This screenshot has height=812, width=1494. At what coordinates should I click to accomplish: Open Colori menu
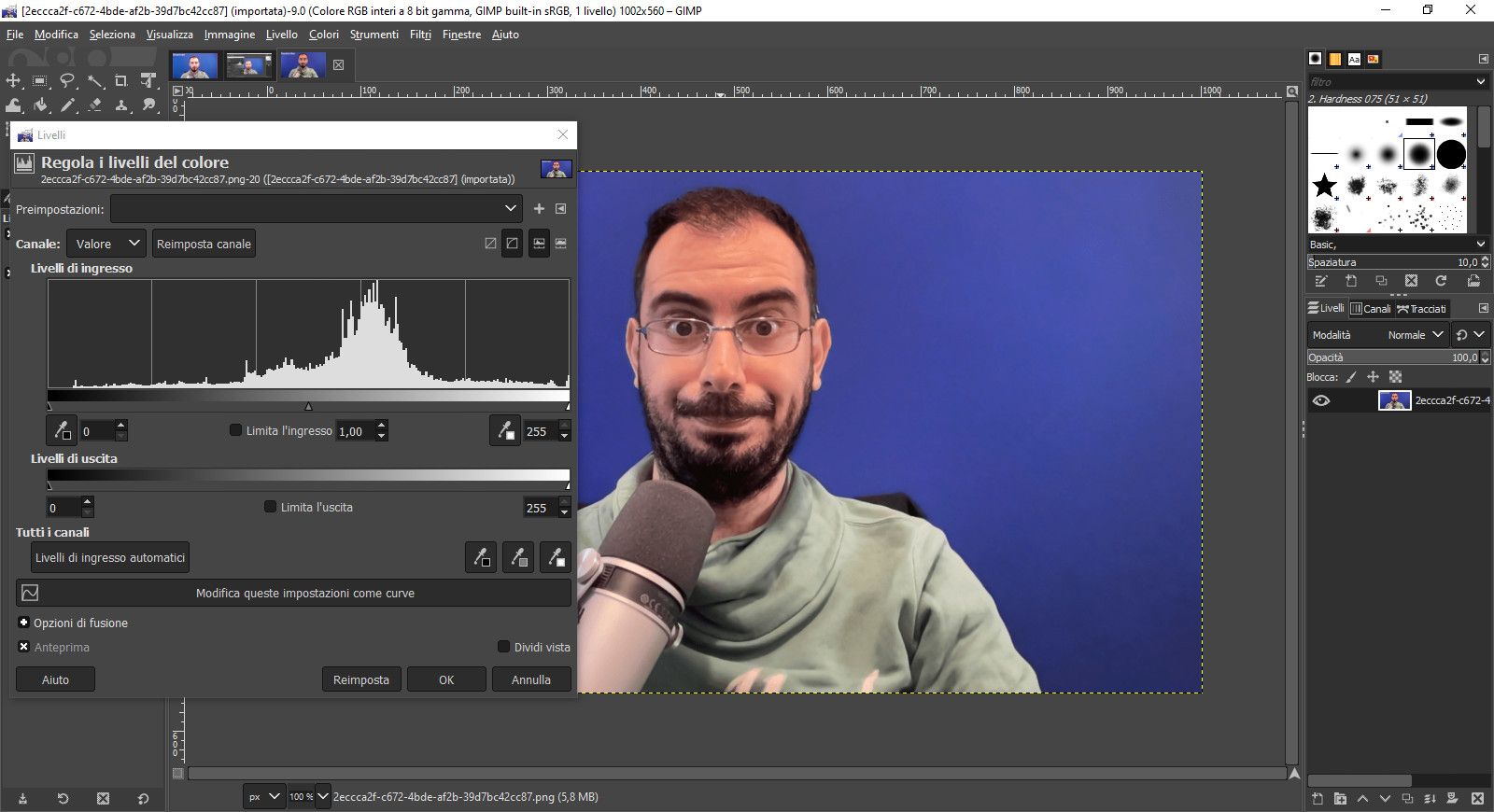tap(324, 35)
